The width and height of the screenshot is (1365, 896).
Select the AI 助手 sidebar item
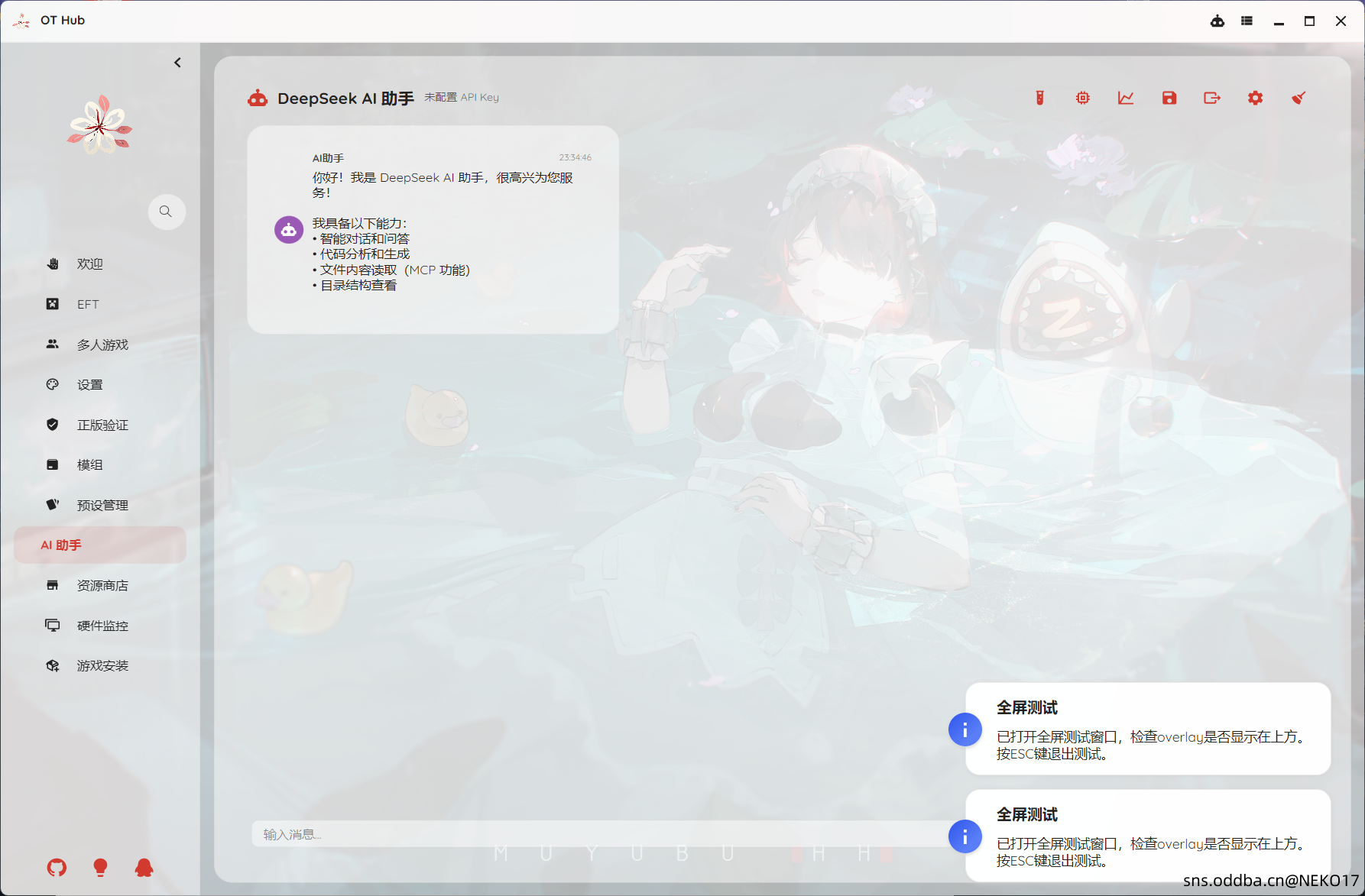[x=100, y=545]
